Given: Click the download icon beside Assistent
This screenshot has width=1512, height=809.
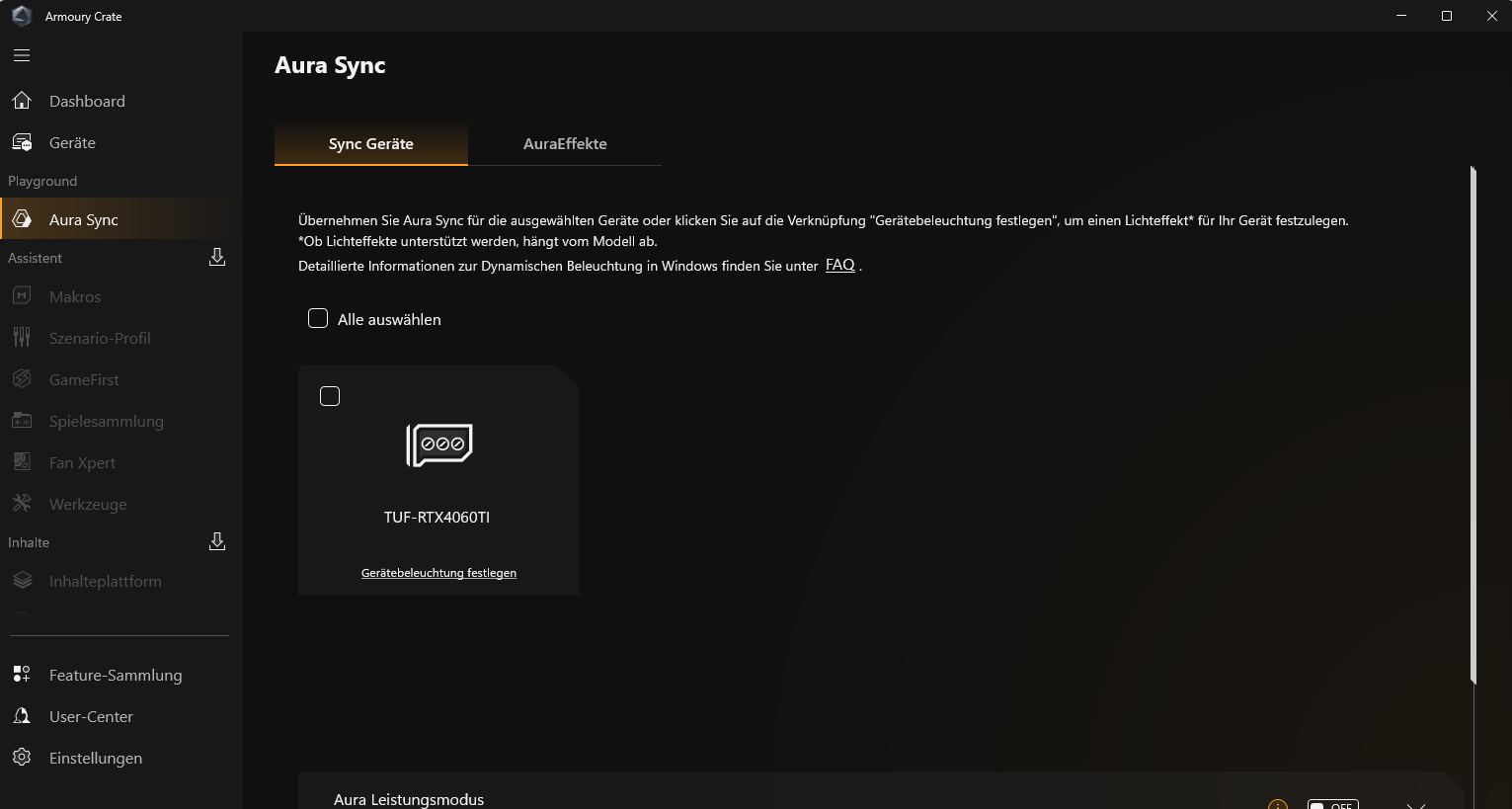Looking at the screenshot, I should tap(217, 258).
